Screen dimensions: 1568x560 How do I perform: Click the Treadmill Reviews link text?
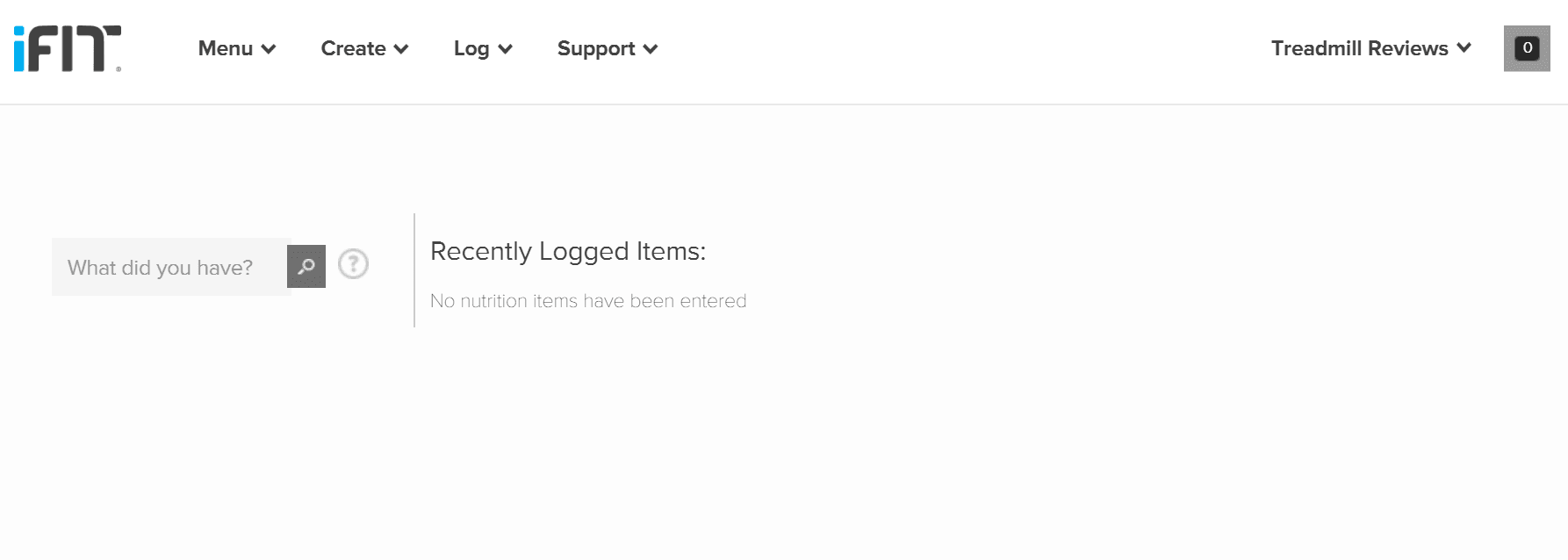(1359, 48)
